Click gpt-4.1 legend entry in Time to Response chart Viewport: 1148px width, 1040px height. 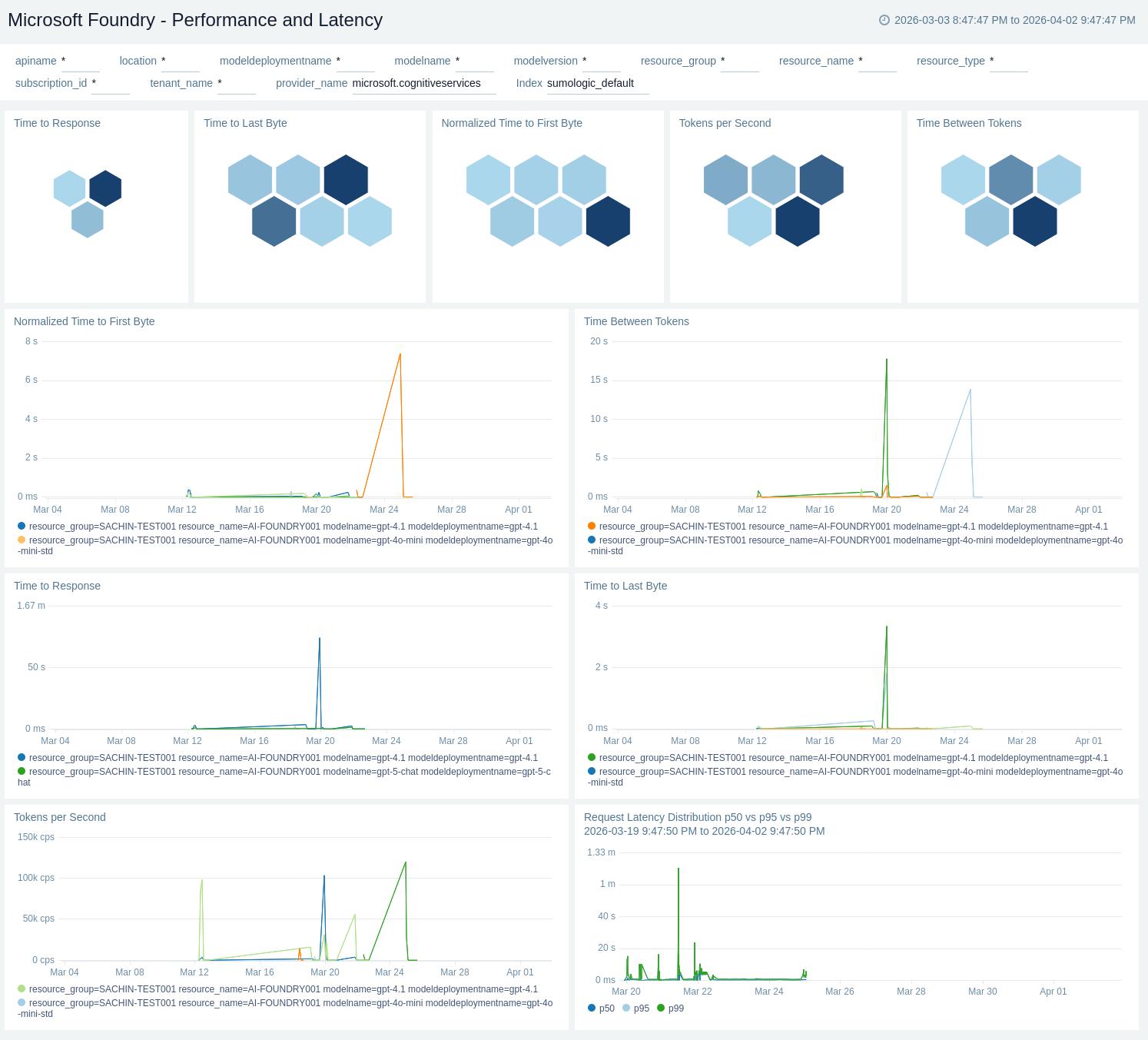283,758
